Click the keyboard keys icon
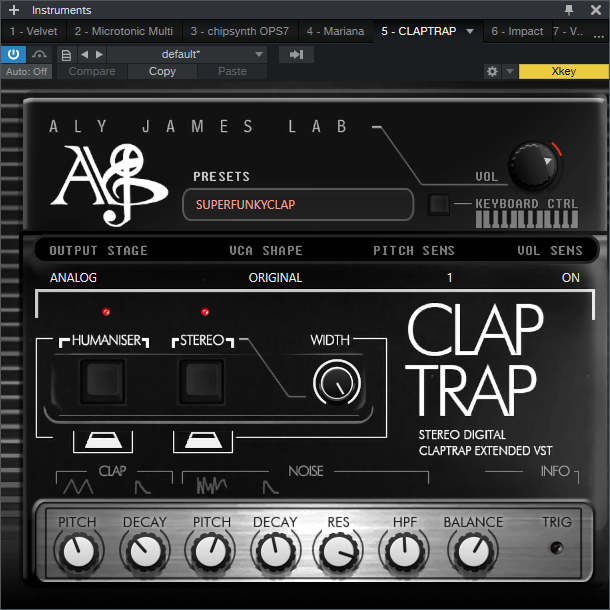This screenshot has width=610, height=610. 527,219
